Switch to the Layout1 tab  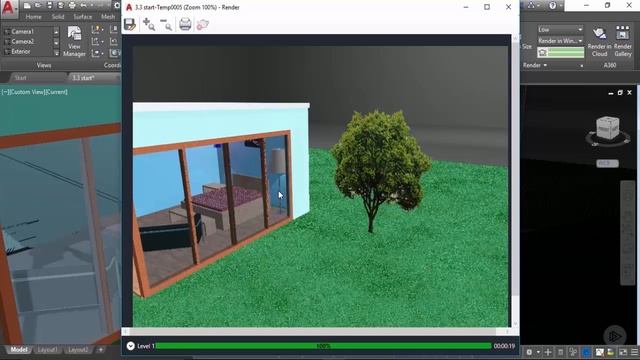tap(47, 350)
